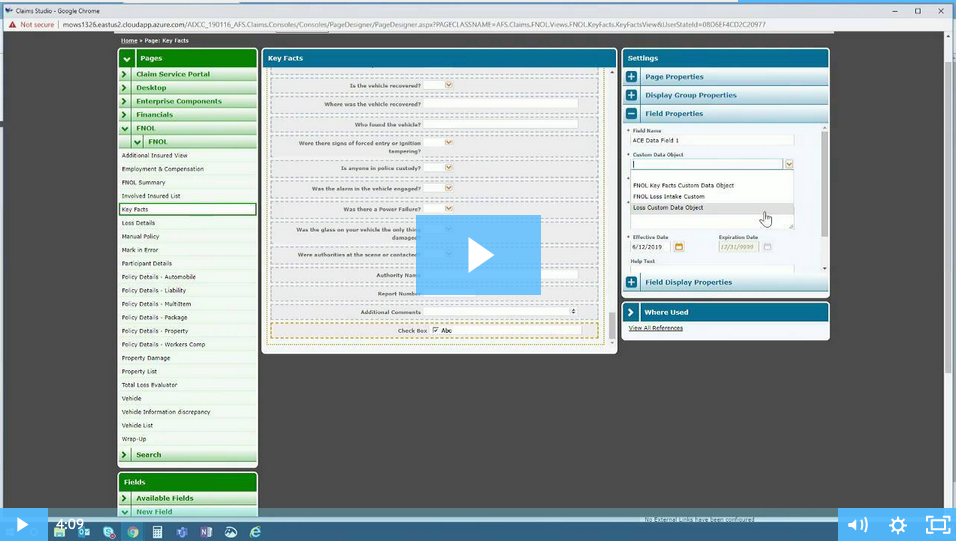Click the 'Who found the vehicle?' input
The width and height of the screenshot is (956, 541).
pyautogui.click(x=501, y=124)
